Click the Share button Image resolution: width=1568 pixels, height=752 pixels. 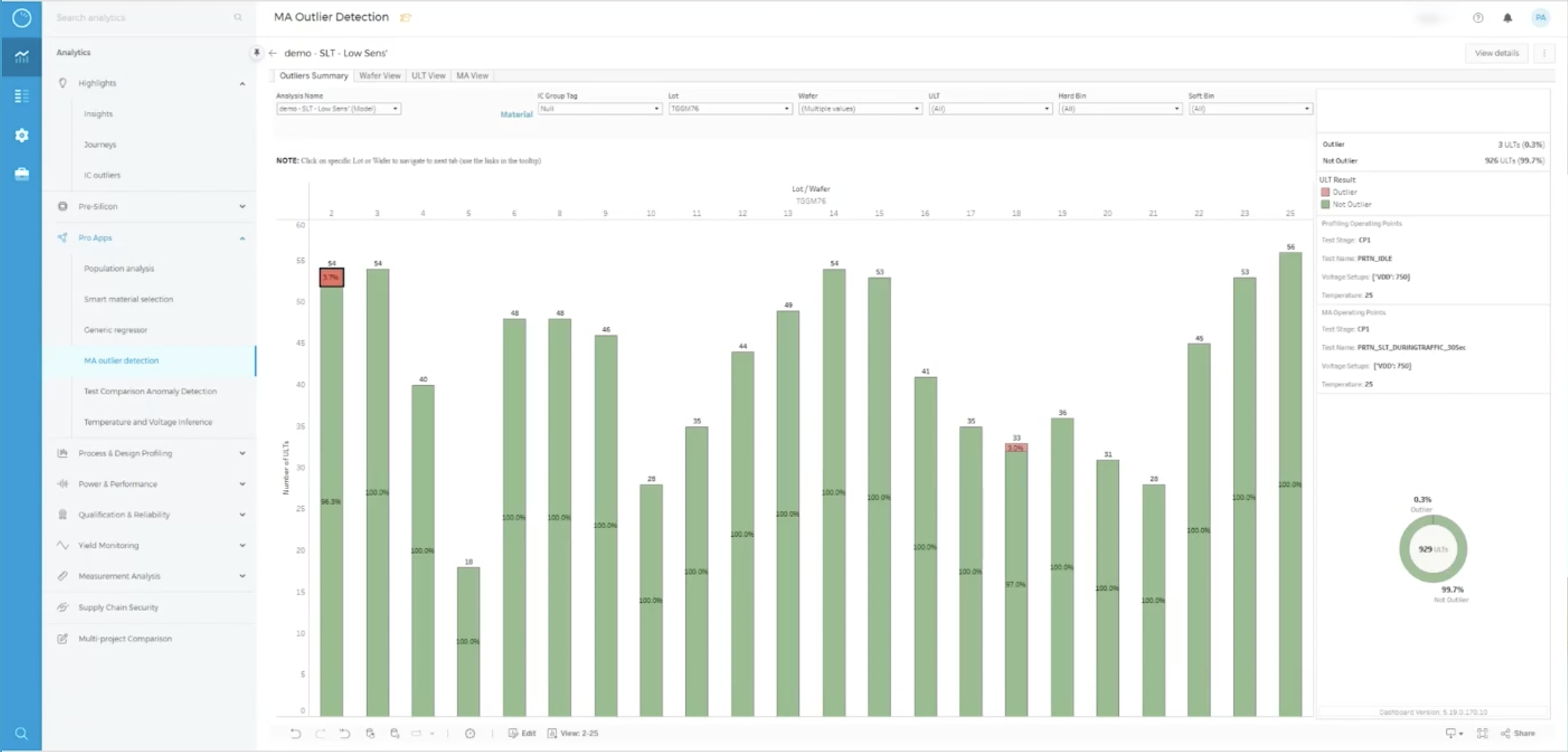pos(1518,733)
